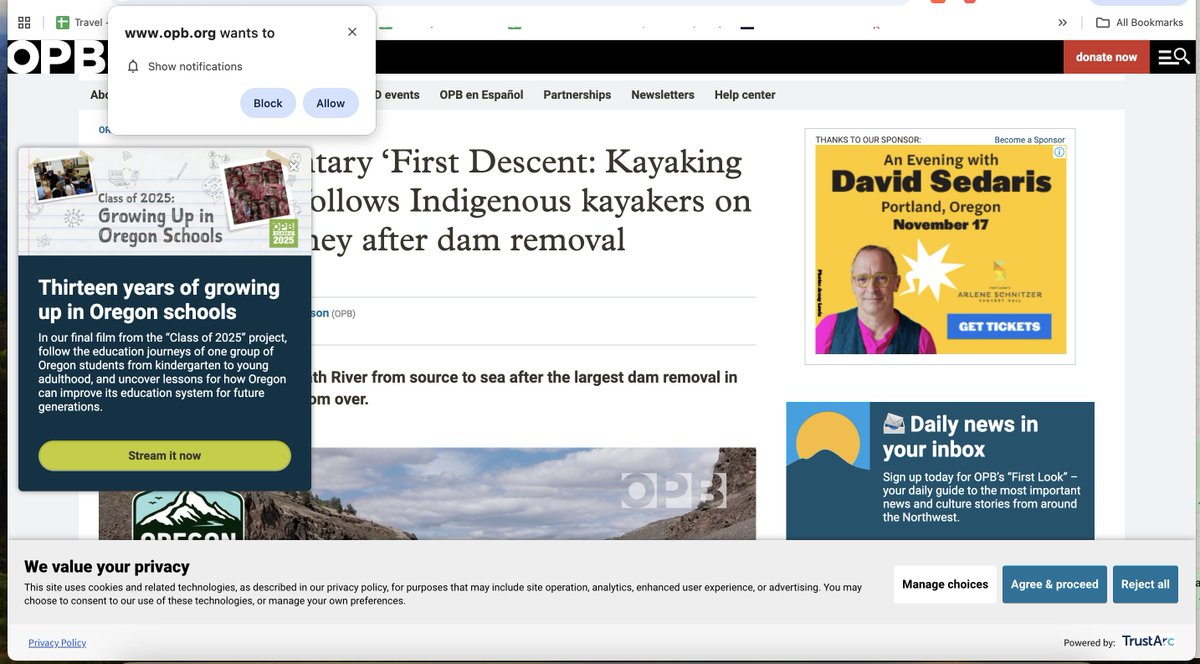Open the Partnerships menu item

[x=577, y=95]
